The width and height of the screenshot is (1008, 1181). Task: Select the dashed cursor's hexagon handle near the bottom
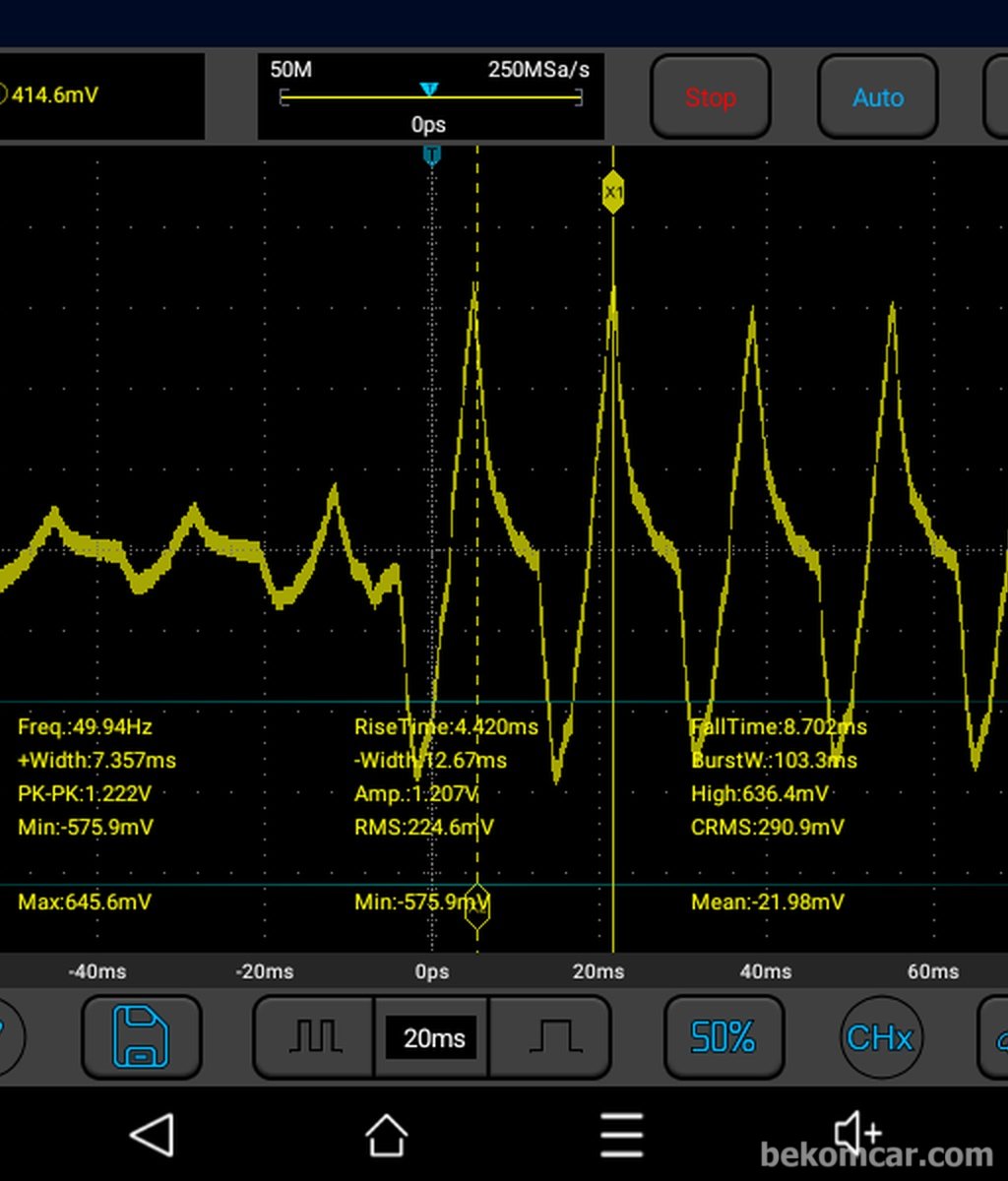(477, 906)
